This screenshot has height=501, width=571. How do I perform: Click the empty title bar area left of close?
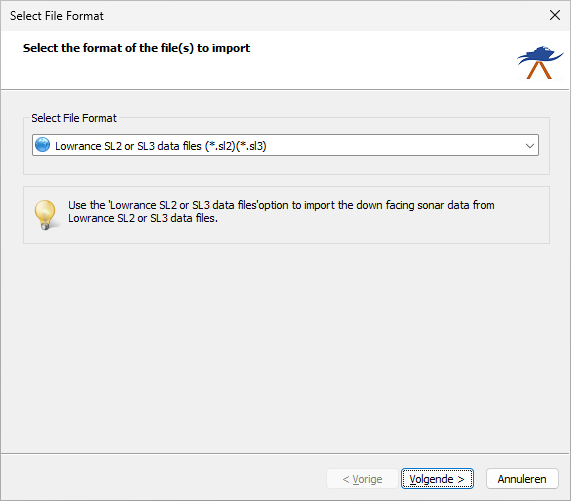[324, 16]
